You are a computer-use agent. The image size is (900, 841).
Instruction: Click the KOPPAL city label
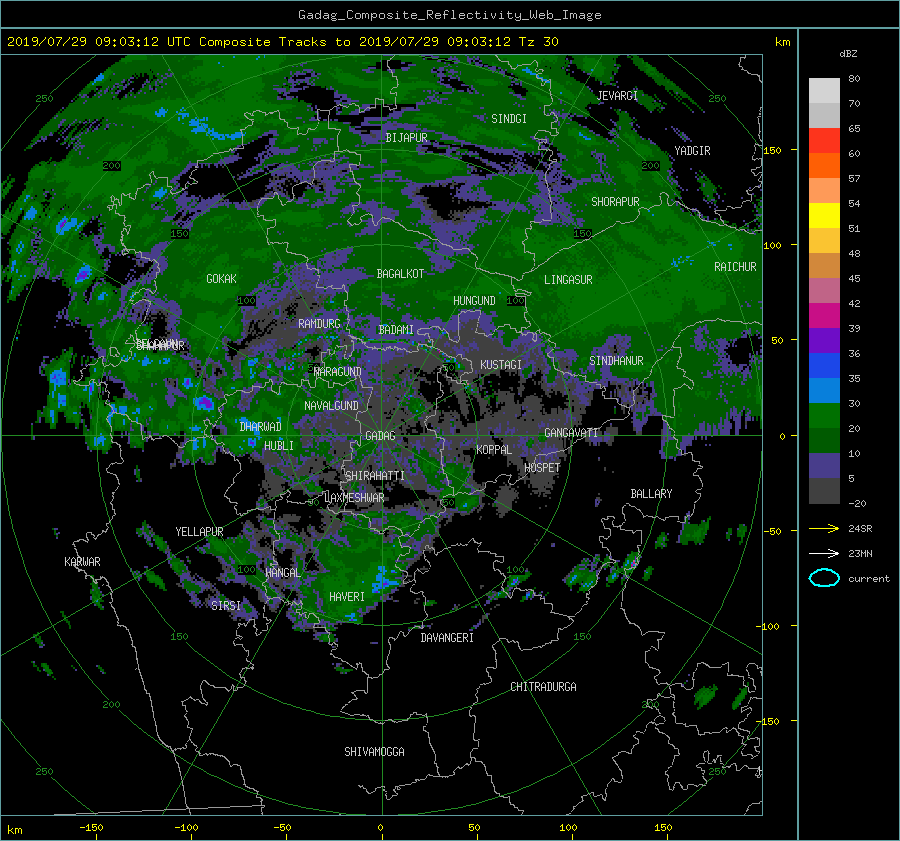click(x=494, y=450)
